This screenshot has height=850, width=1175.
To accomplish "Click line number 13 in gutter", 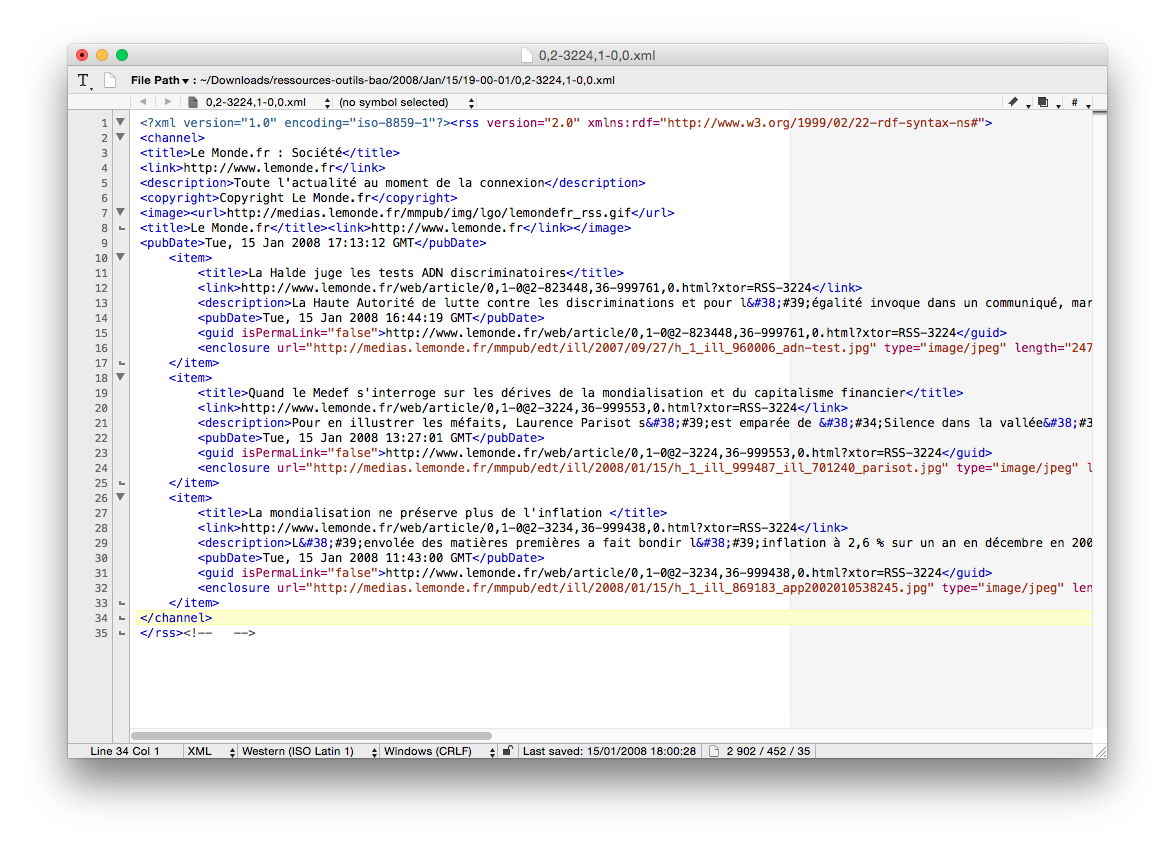I will click(101, 303).
